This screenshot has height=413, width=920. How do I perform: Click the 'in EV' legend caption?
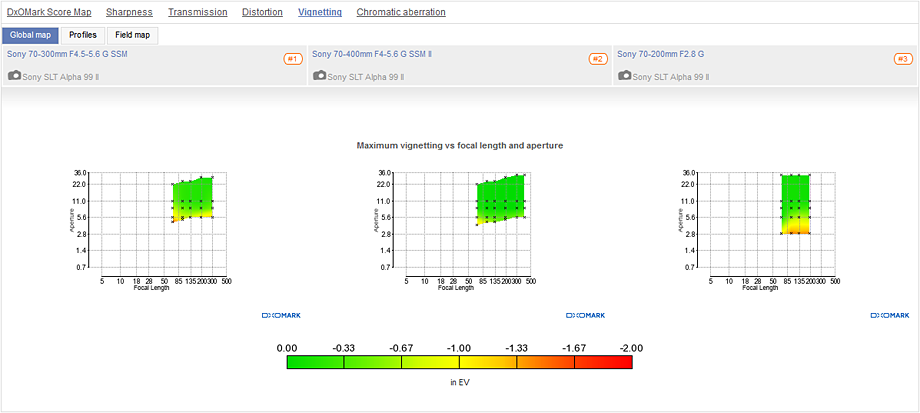460,382
